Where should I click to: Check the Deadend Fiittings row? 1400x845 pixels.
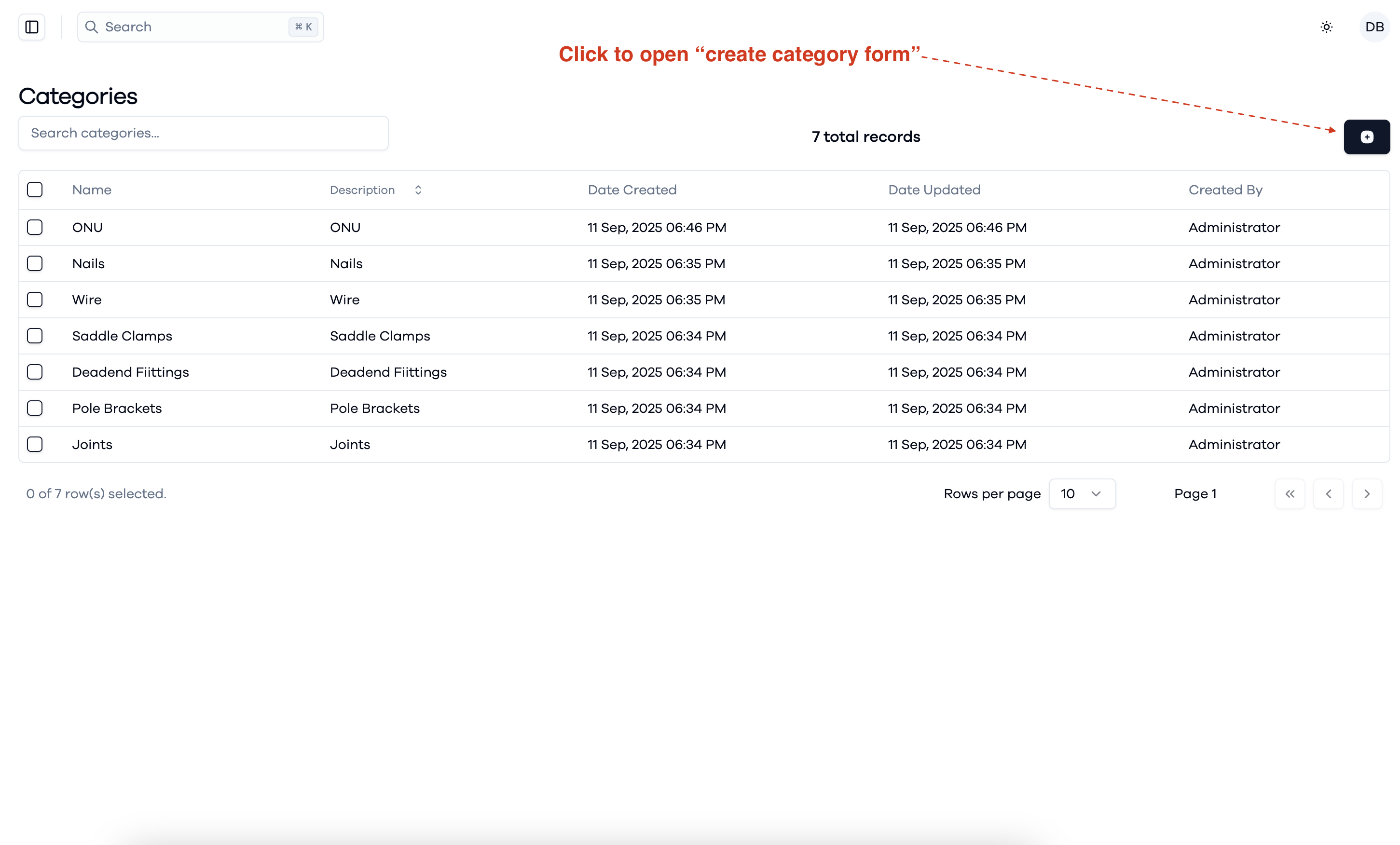[x=35, y=372]
